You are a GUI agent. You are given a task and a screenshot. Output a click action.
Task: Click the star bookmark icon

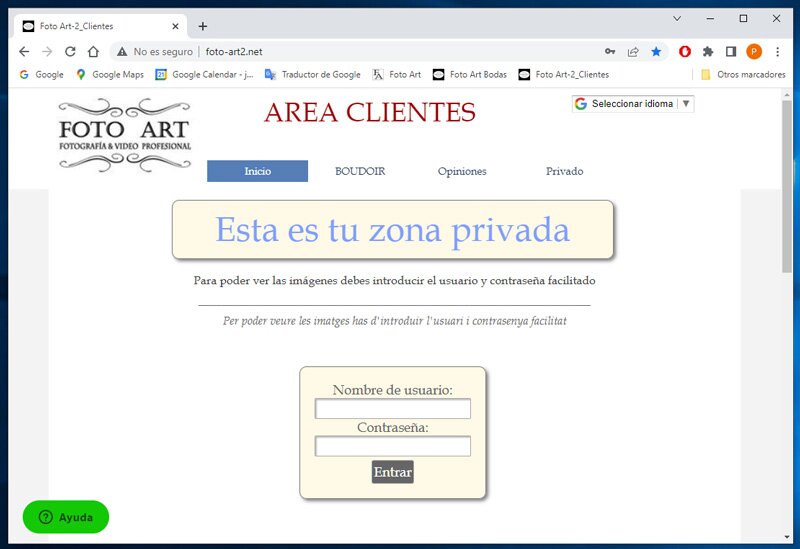pos(656,51)
